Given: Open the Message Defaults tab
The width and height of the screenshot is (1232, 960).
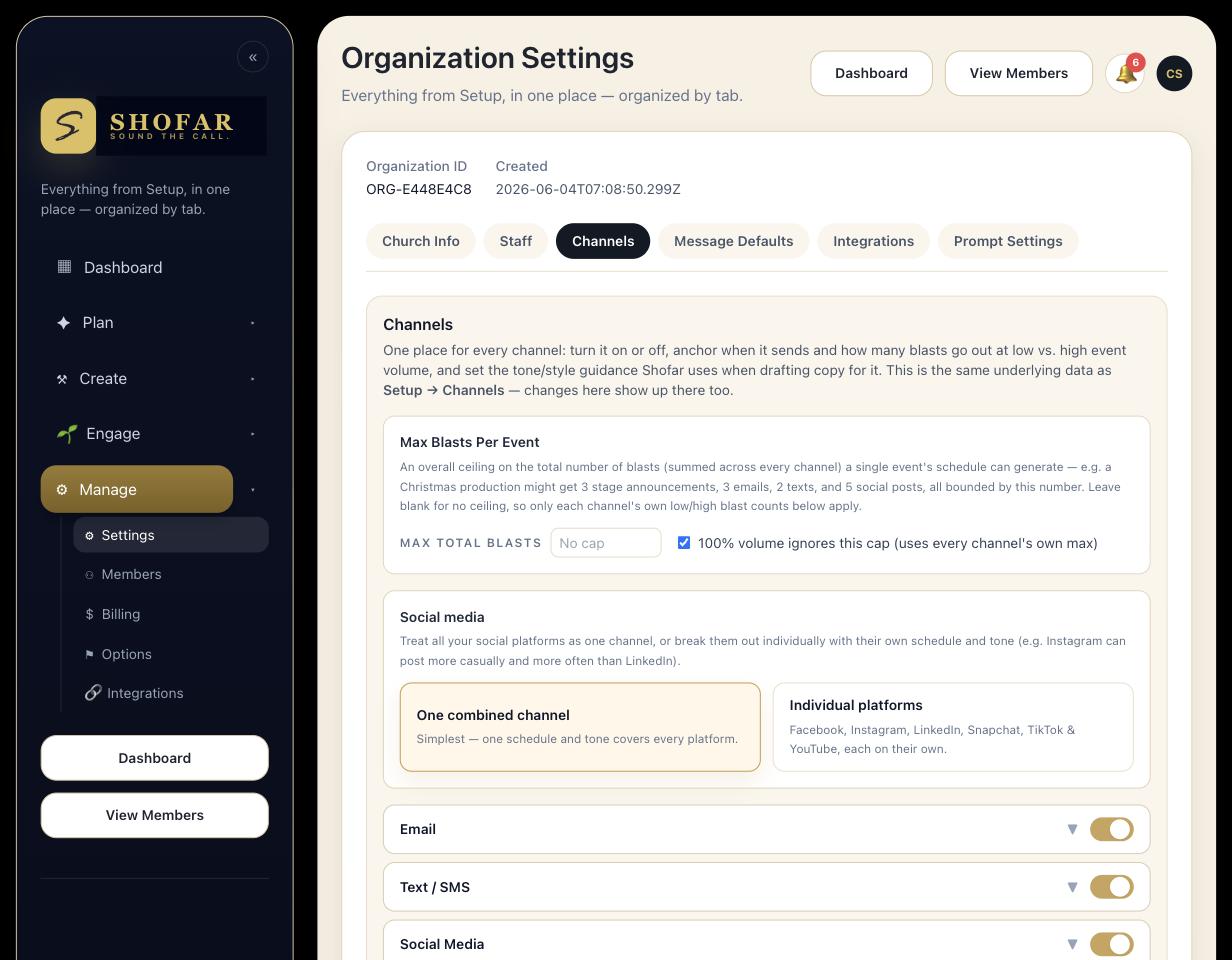Looking at the screenshot, I should coord(733,241).
